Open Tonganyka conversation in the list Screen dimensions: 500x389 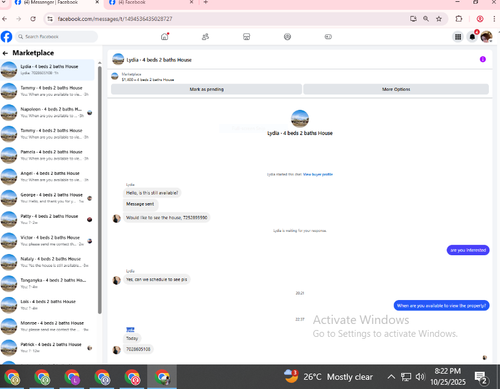pos(47,283)
